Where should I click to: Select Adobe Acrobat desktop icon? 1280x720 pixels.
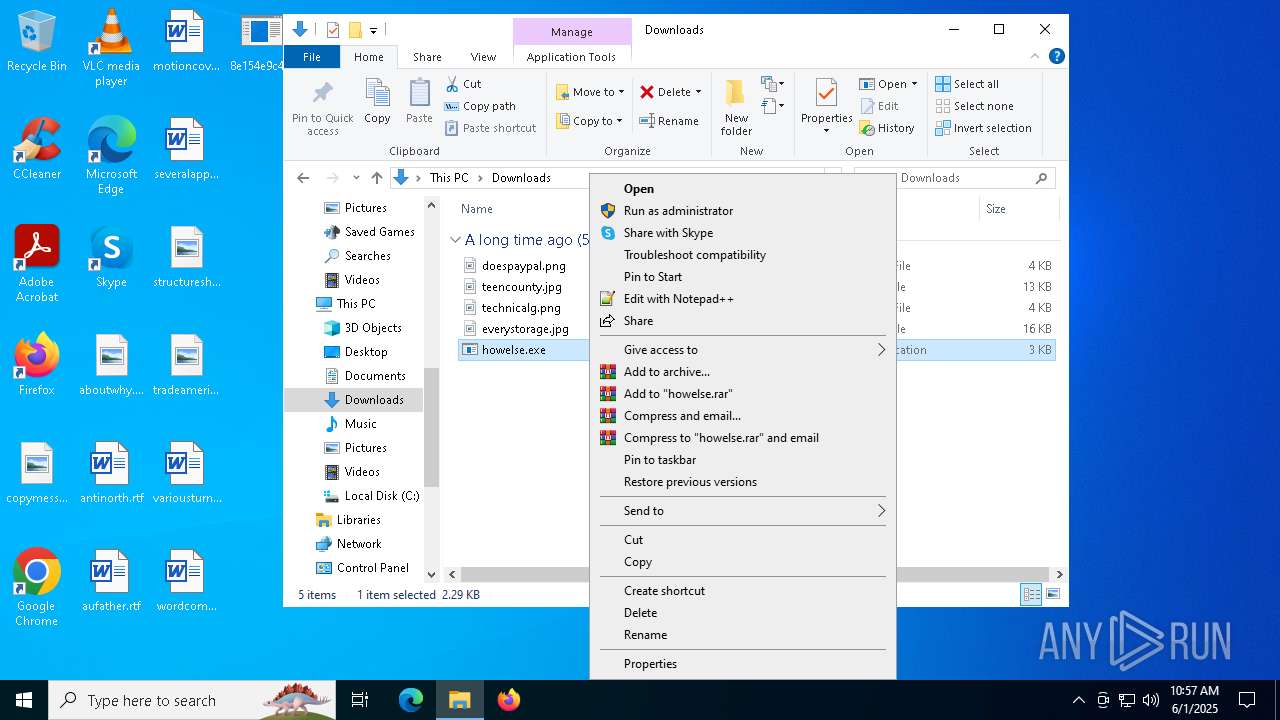[x=37, y=264]
